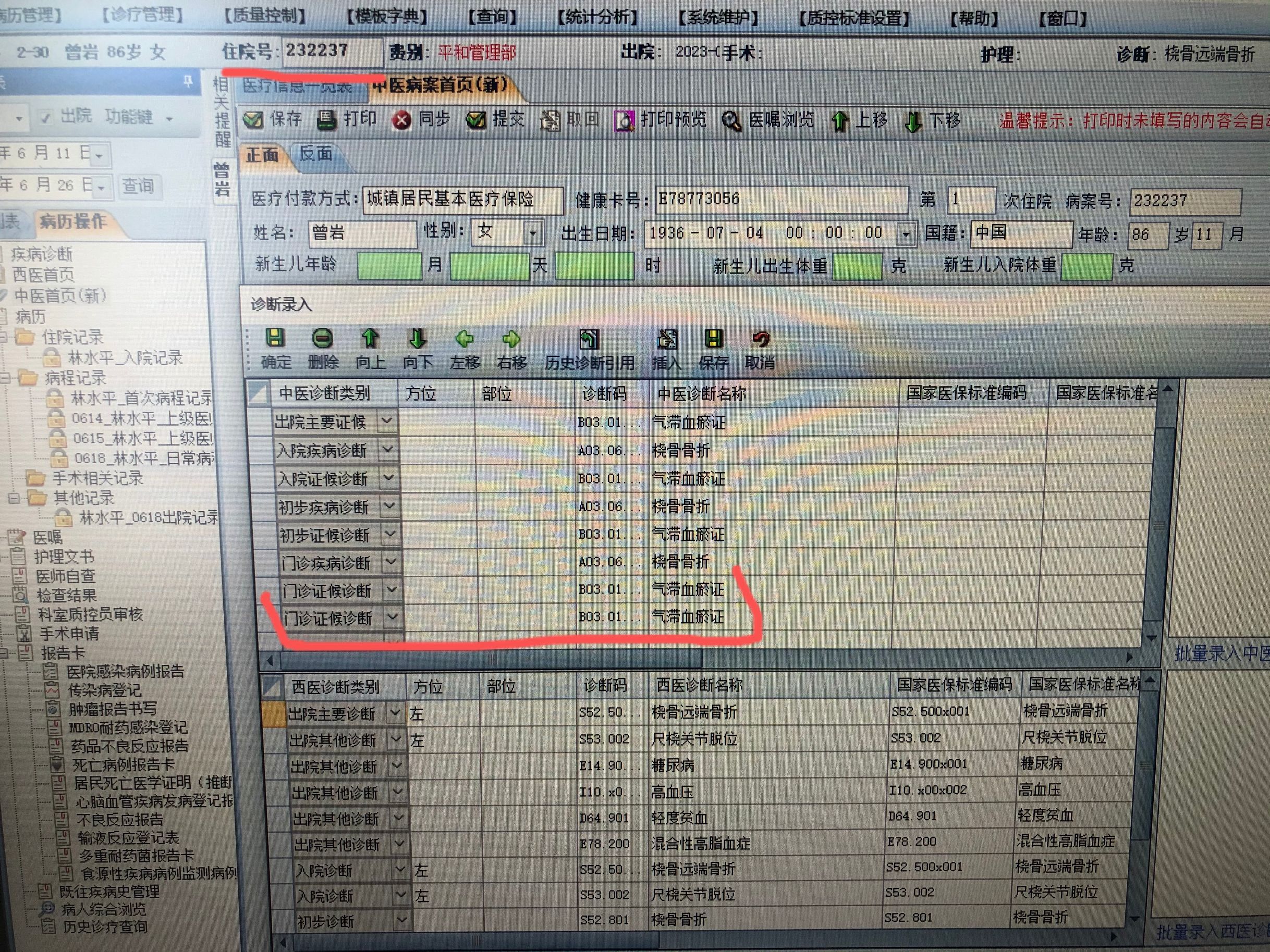
Task: Collapse the 病程记录 tree folder
Action: [6, 378]
